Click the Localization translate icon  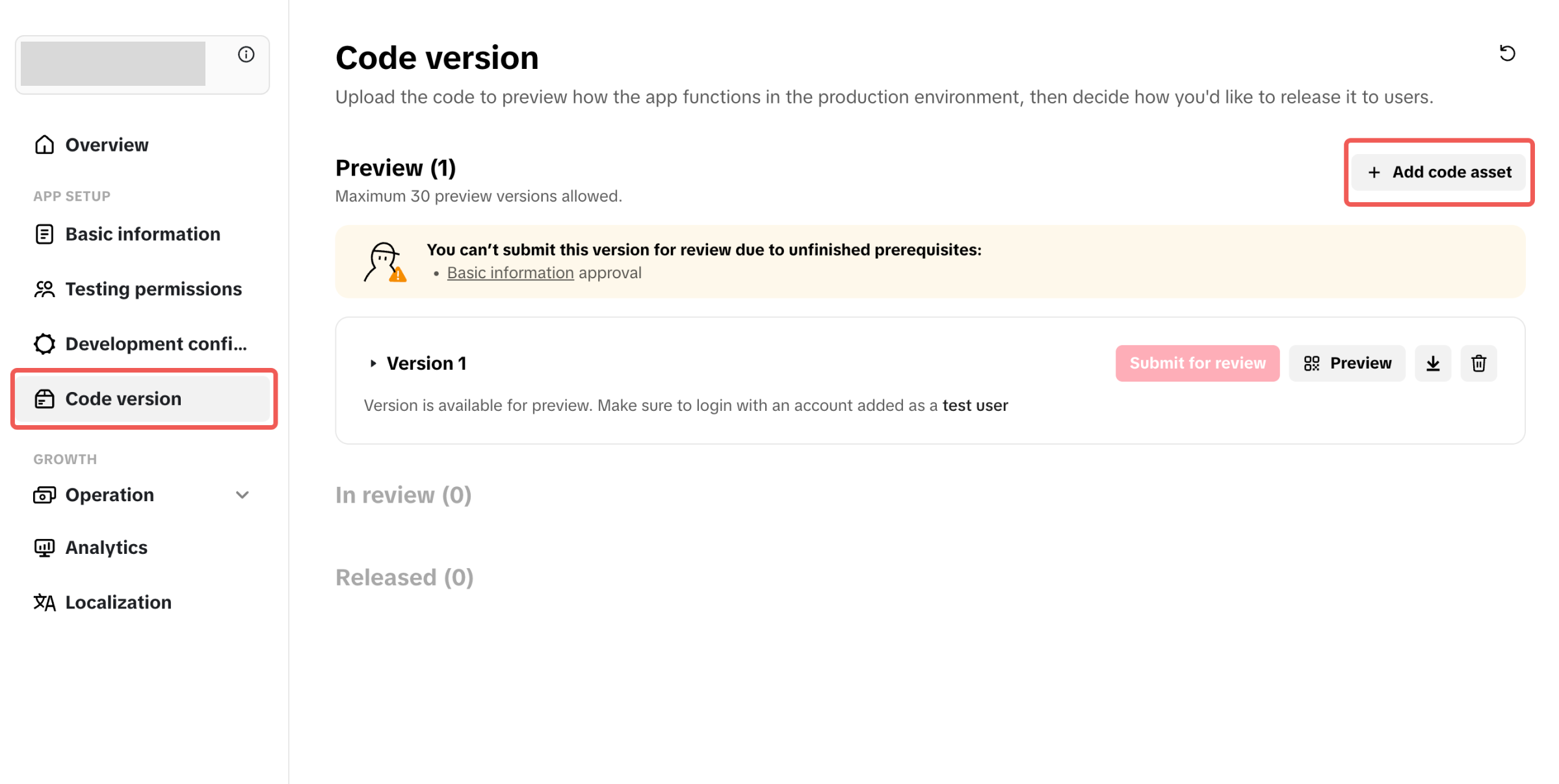pos(44,603)
